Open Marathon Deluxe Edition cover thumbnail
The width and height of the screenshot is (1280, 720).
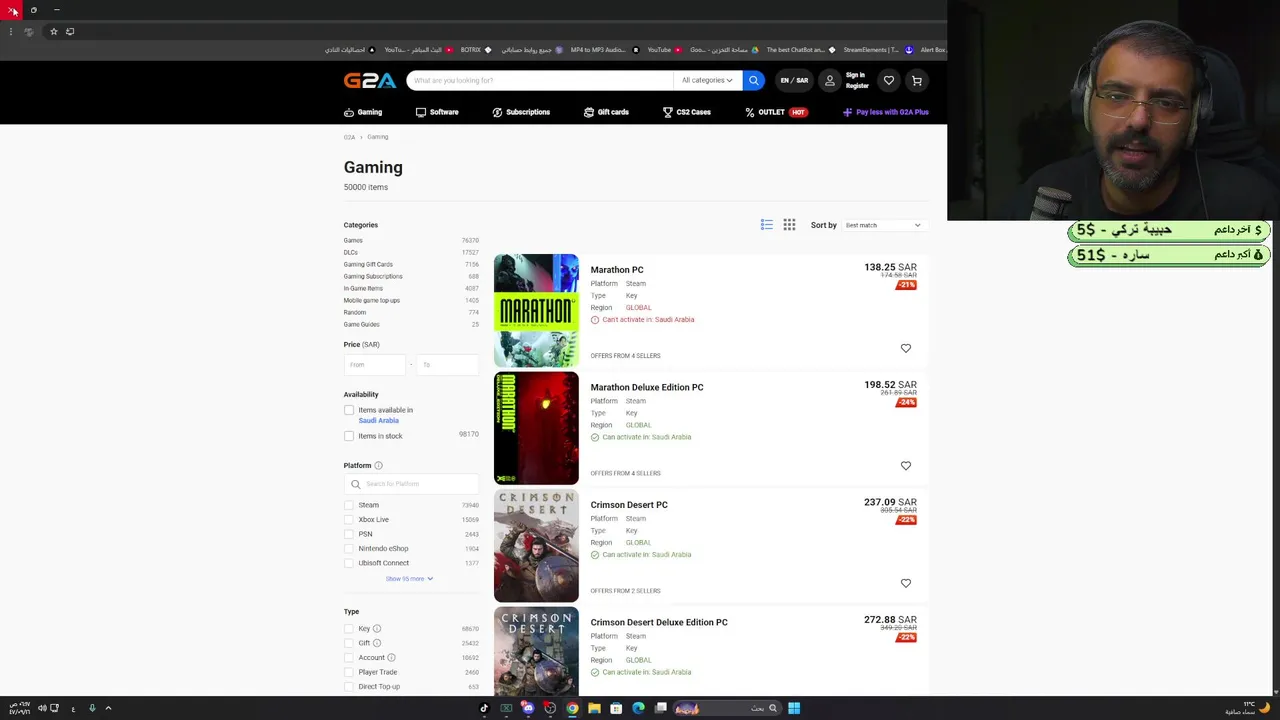[536, 428]
